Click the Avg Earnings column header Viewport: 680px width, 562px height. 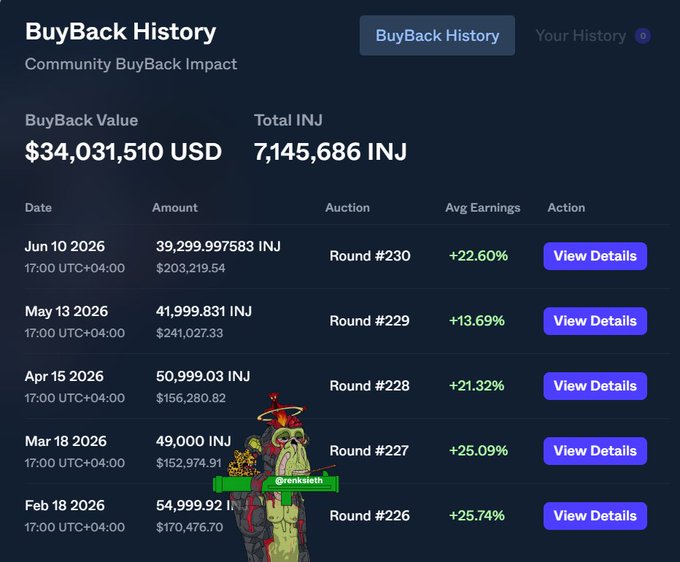click(483, 208)
